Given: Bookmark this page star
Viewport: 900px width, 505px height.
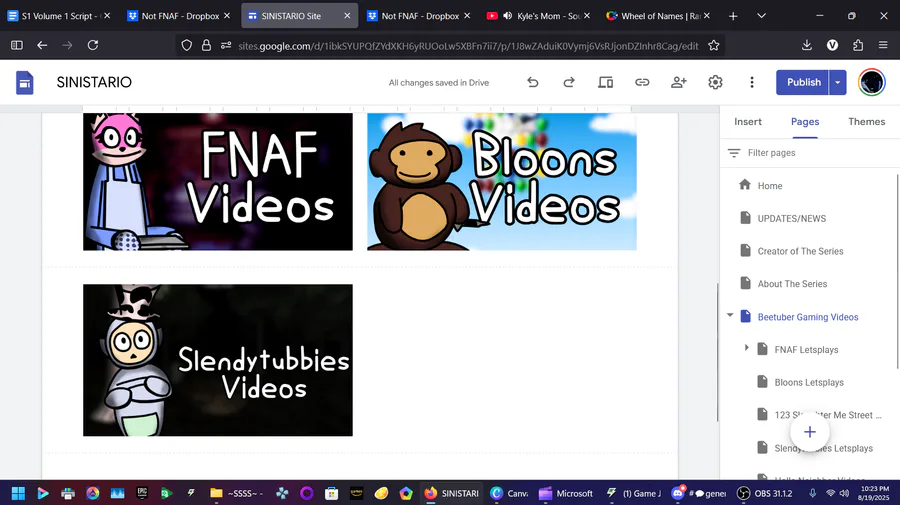Looking at the screenshot, I should 713,45.
